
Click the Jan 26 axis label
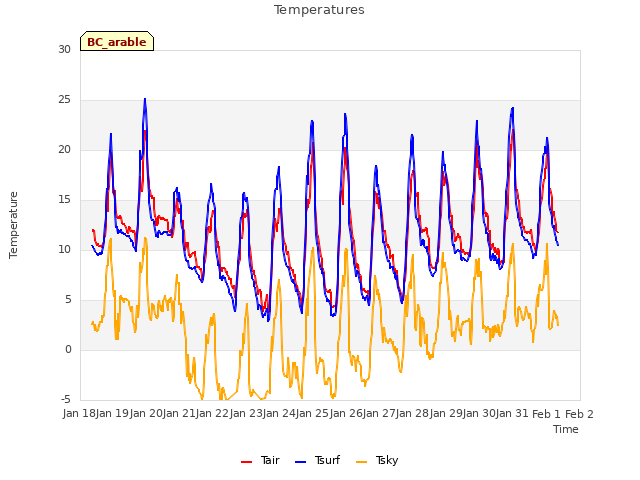346,414
